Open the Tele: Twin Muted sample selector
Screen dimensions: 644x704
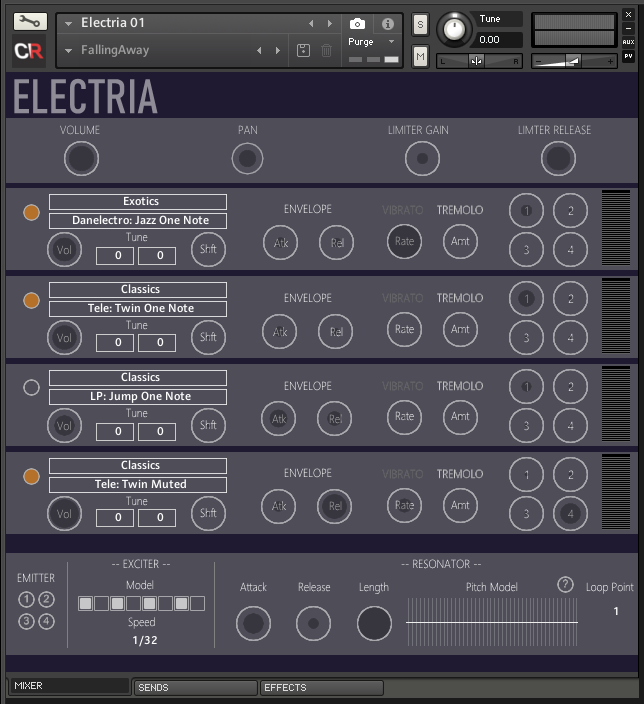click(138, 484)
